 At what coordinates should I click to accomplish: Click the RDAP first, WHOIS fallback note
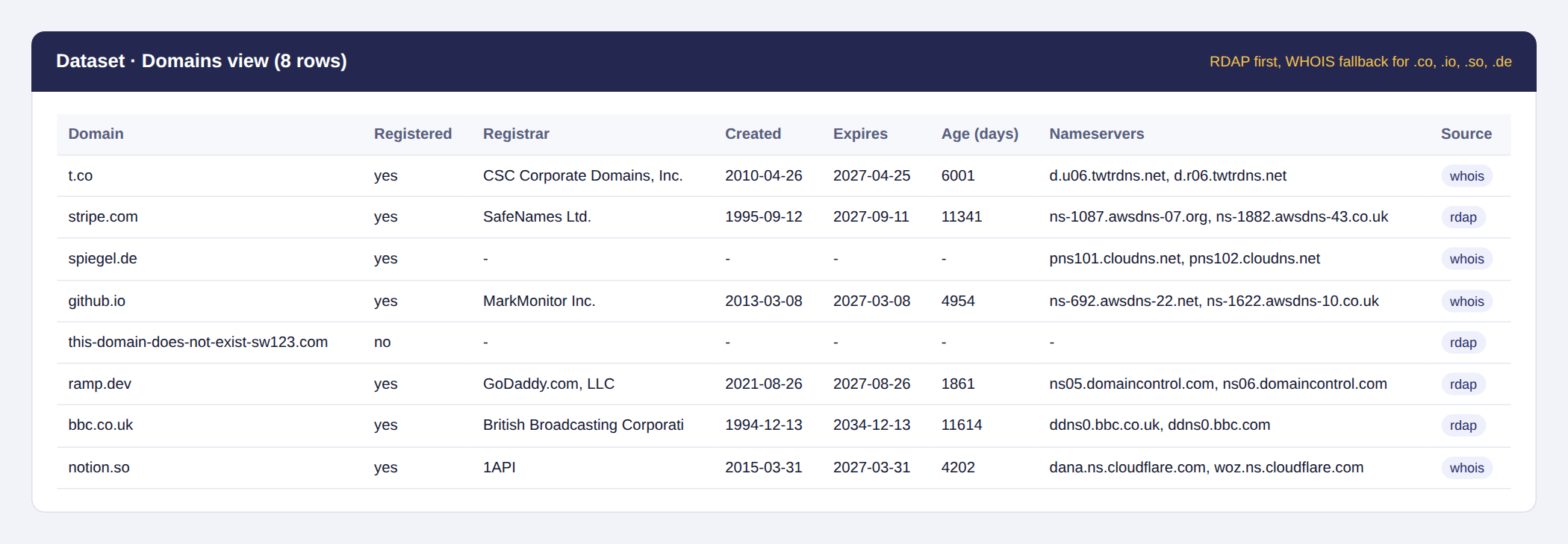click(x=1360, y=62)
